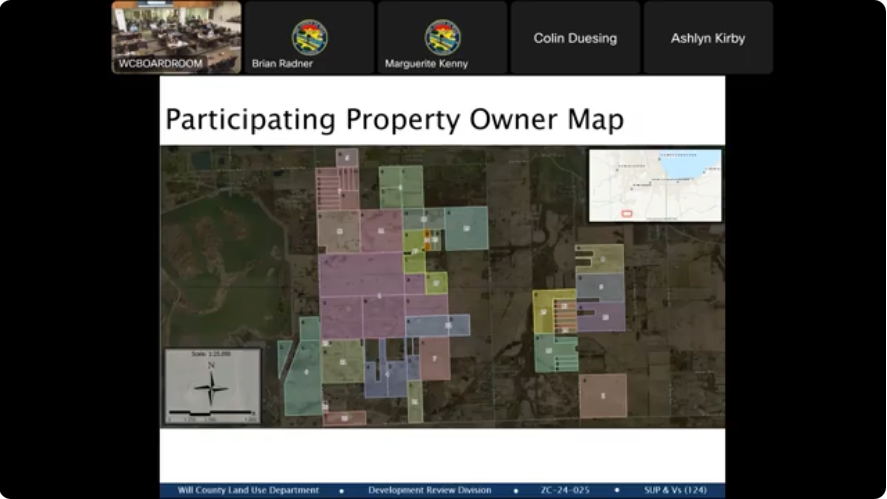Pin Colin Duesing's participant tile
887x499 pixels.
575,38
